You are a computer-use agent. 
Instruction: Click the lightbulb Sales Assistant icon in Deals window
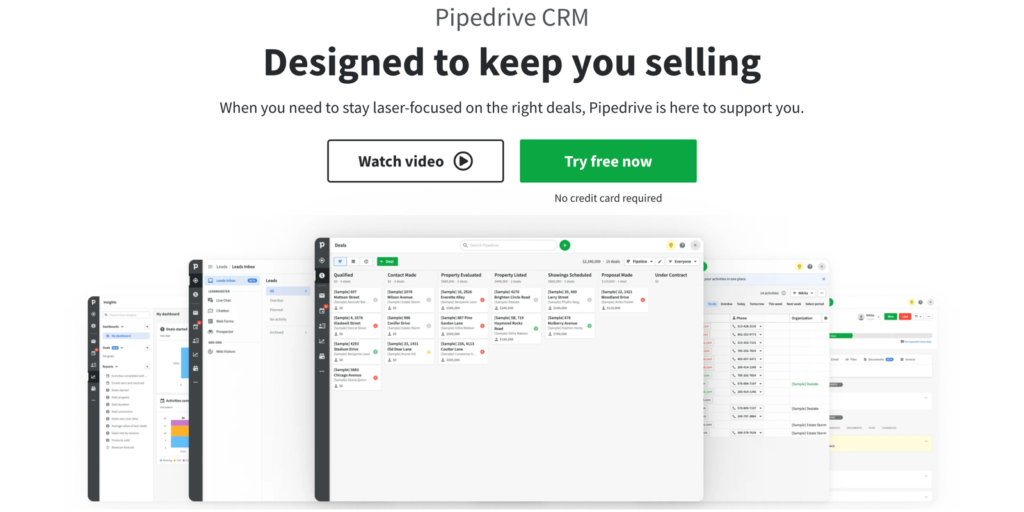671,245
